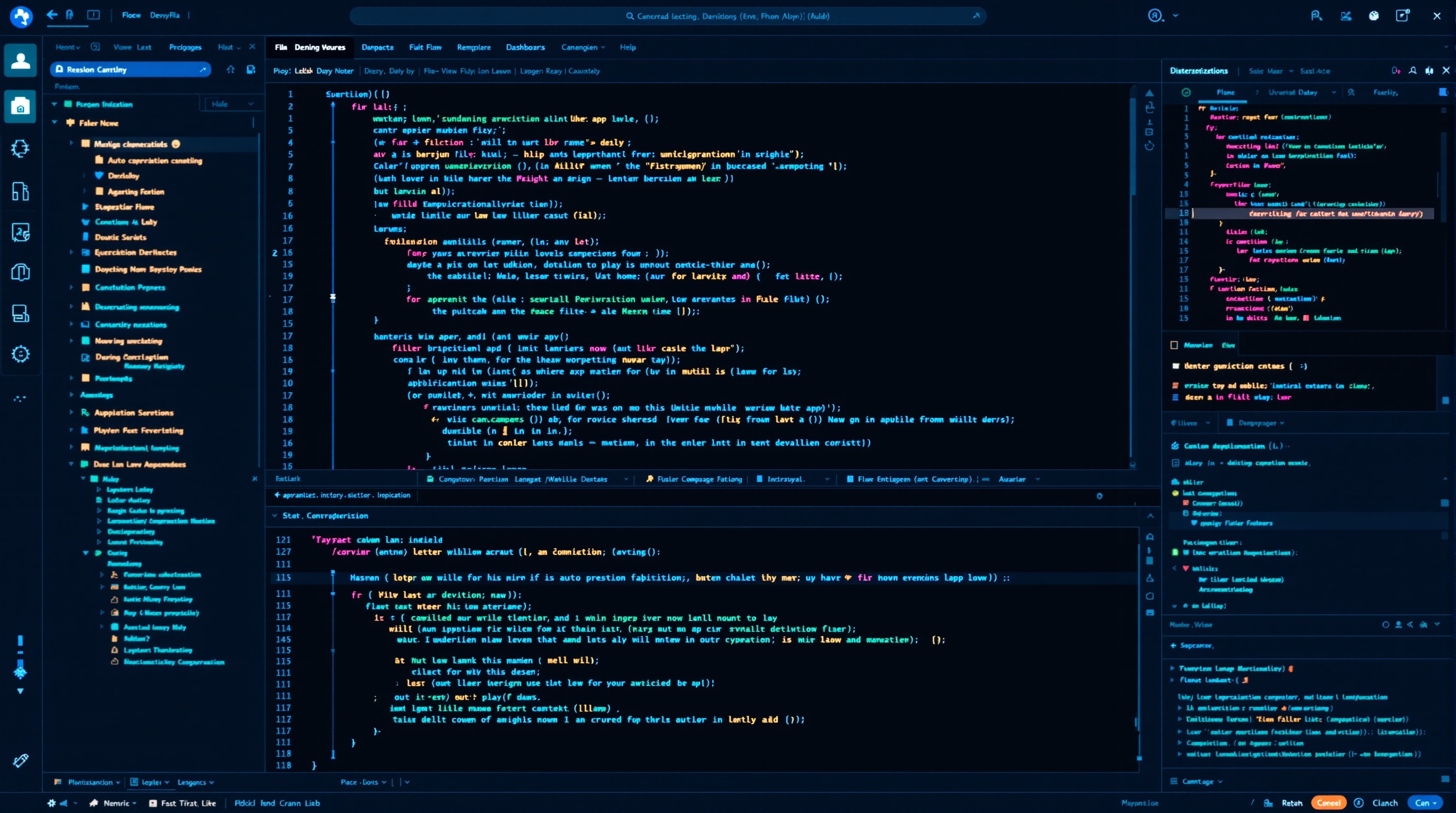
Task: Open the Soler Maar dropdown
Action: (x=1271, y=71)
